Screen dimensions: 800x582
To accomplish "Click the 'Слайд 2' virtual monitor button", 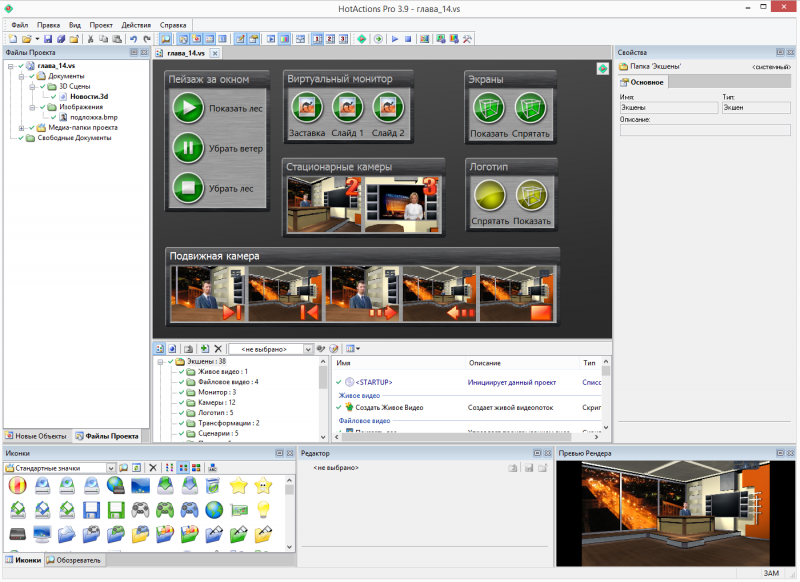I will point(388,108).
